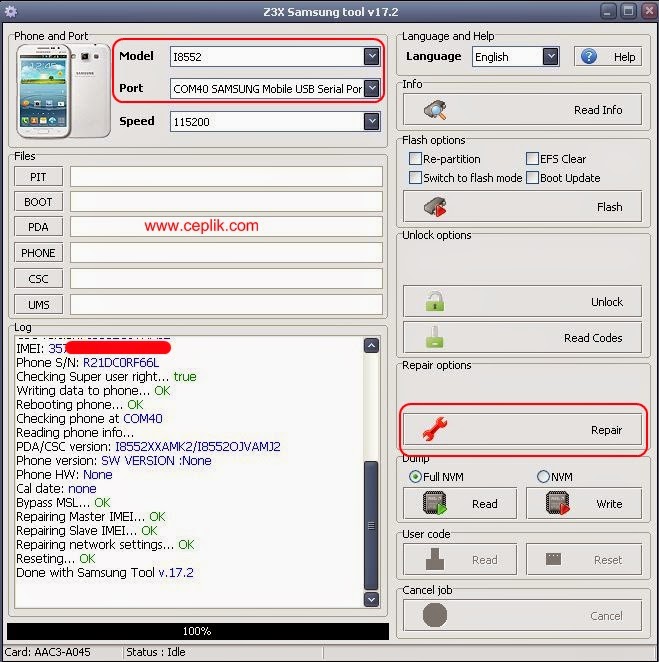659x662 pixels.
Task: Click the gear icon in the title bar
Action: pyautogui.click(x=11, y=11)
